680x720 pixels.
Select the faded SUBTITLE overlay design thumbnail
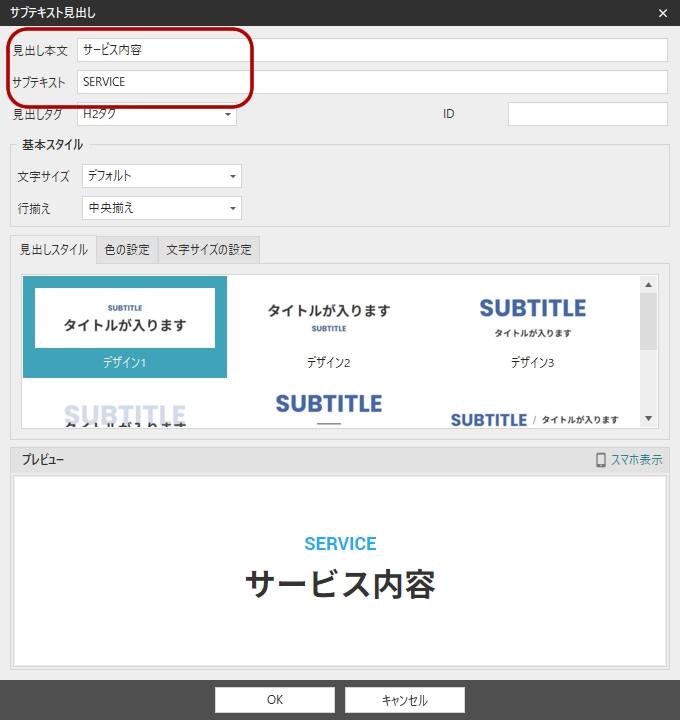[125, 412]
